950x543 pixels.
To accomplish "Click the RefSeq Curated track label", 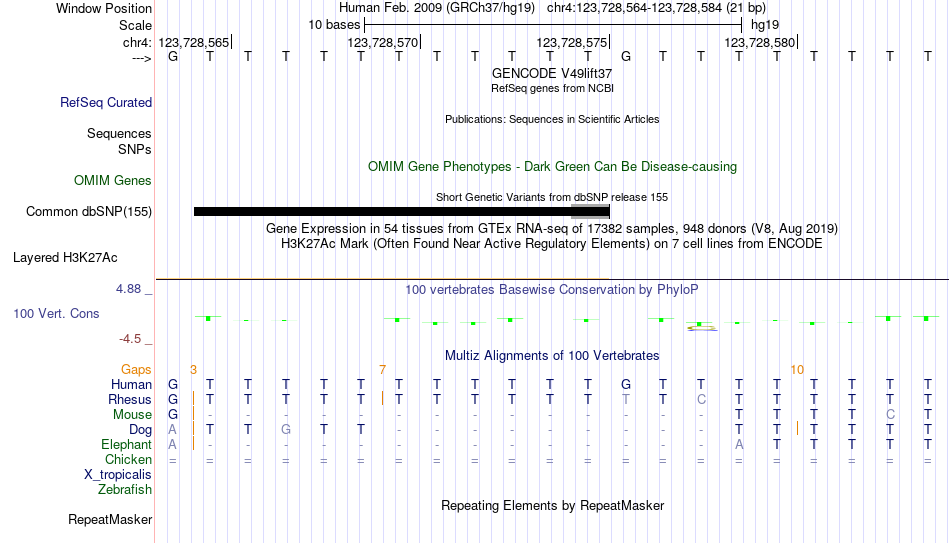I will (105, 102).
